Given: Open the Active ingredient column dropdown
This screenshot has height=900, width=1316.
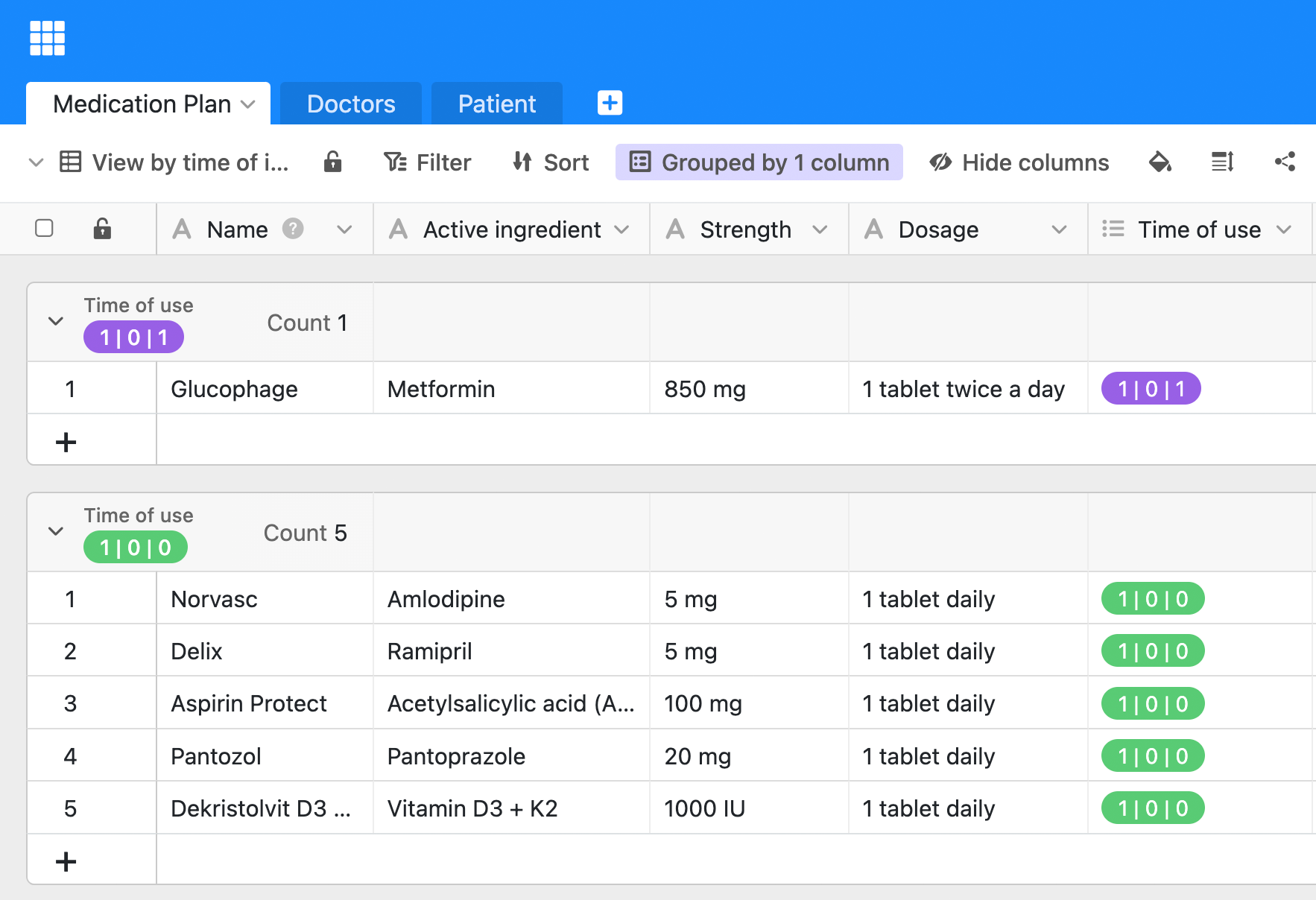Looking at the screenshot, I should click(621, 229).
